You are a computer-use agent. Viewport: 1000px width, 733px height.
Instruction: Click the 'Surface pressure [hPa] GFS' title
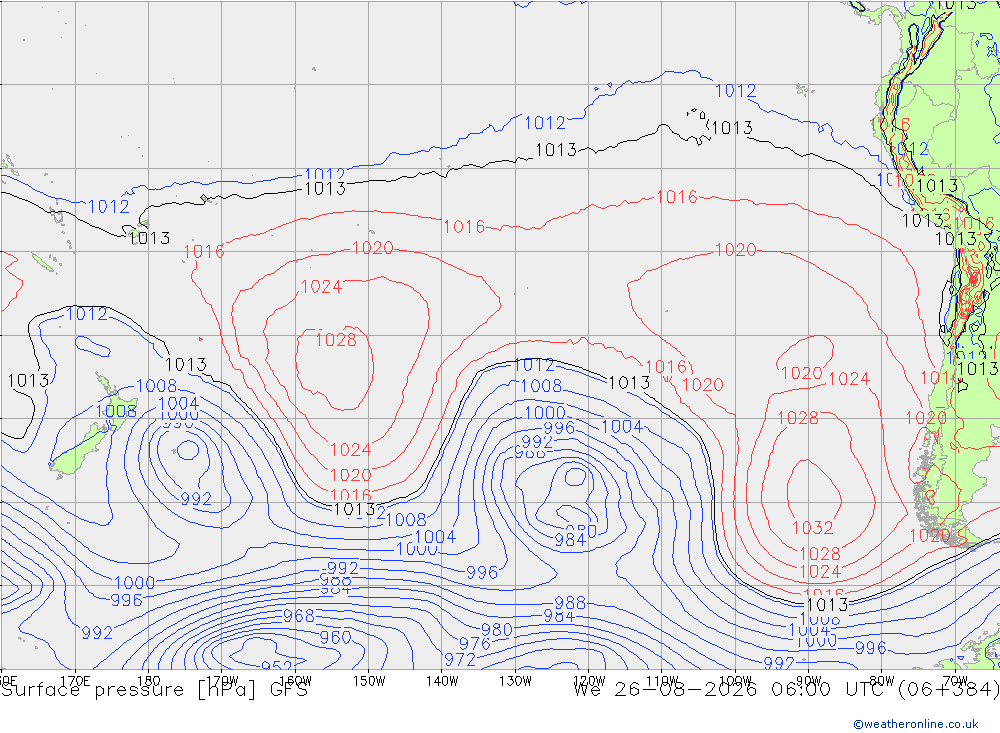click(154, 690)
